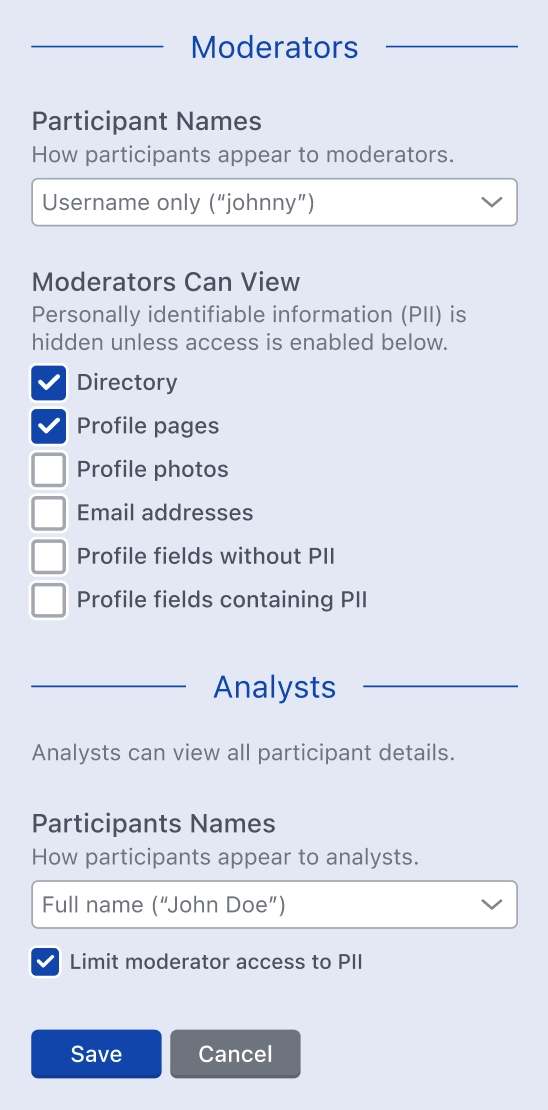548x1110 pixels.
Task: Click chevron arrow on analysts' names dropdown
Action: 491,905
